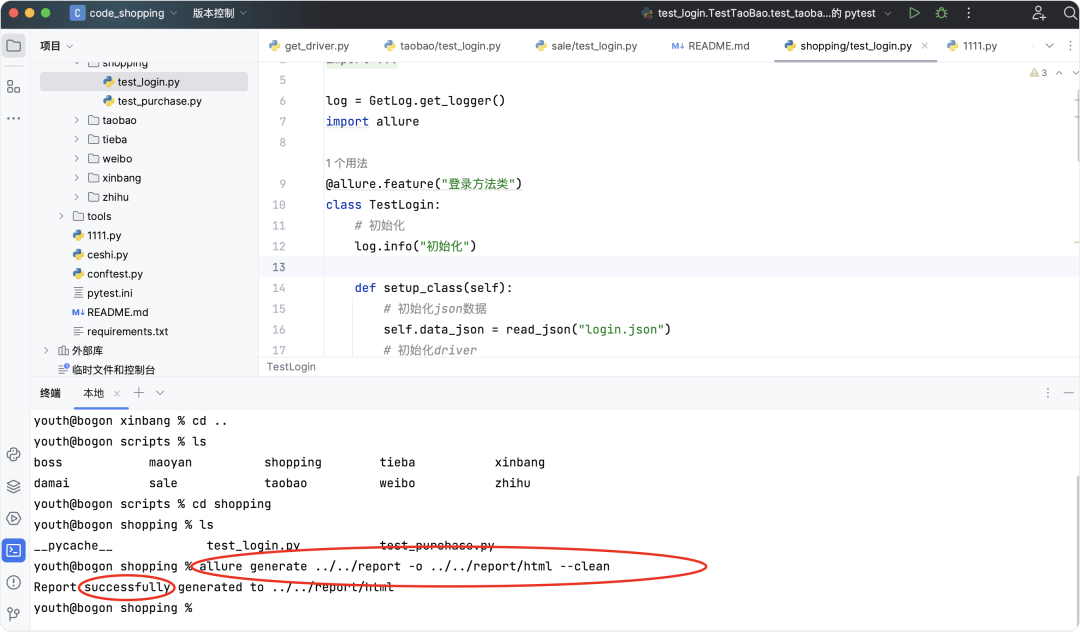Click the '1 个用法' usages hint
This screenshot has height=632, width=1080.
click(x=346, y=163)
